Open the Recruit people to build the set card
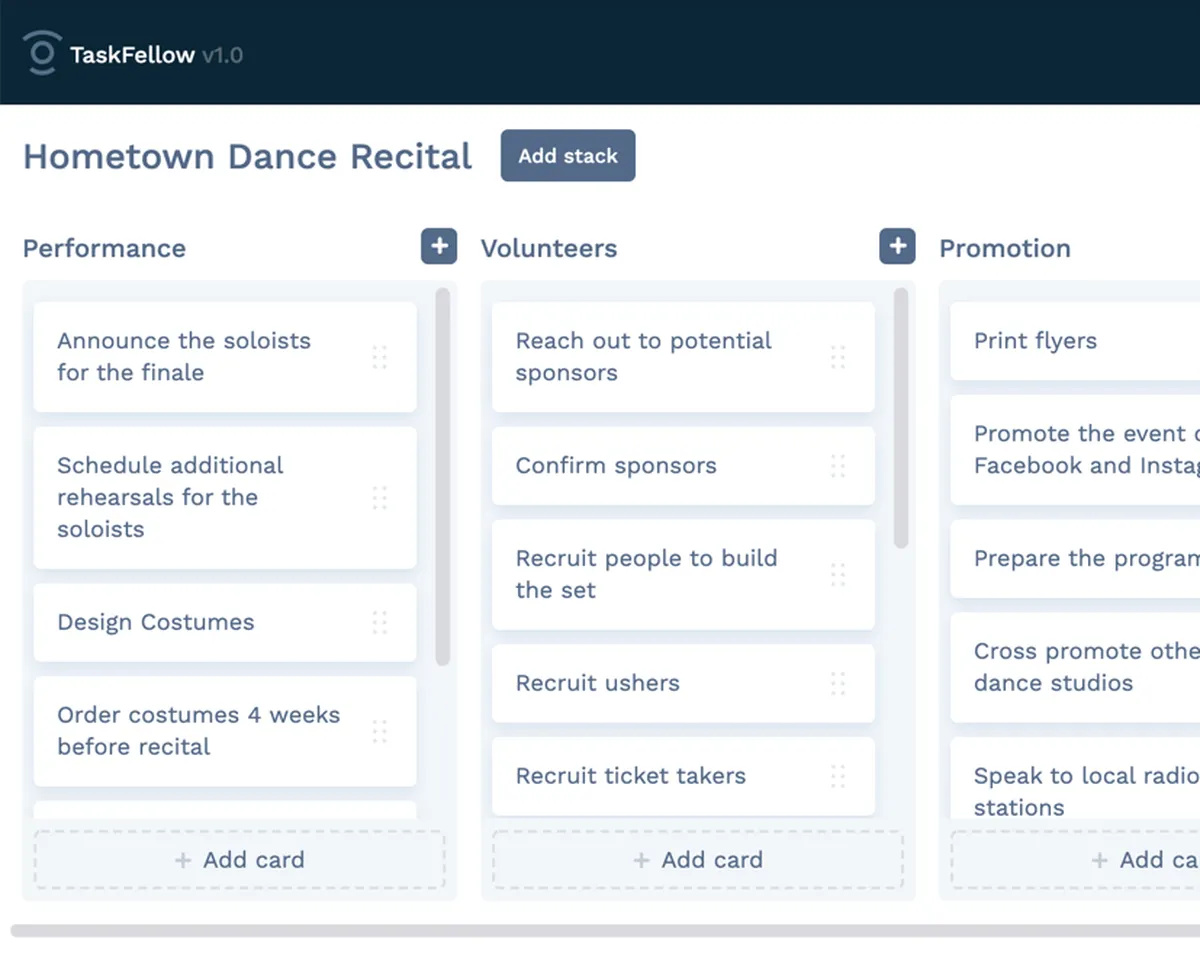 tap(646, 574)
